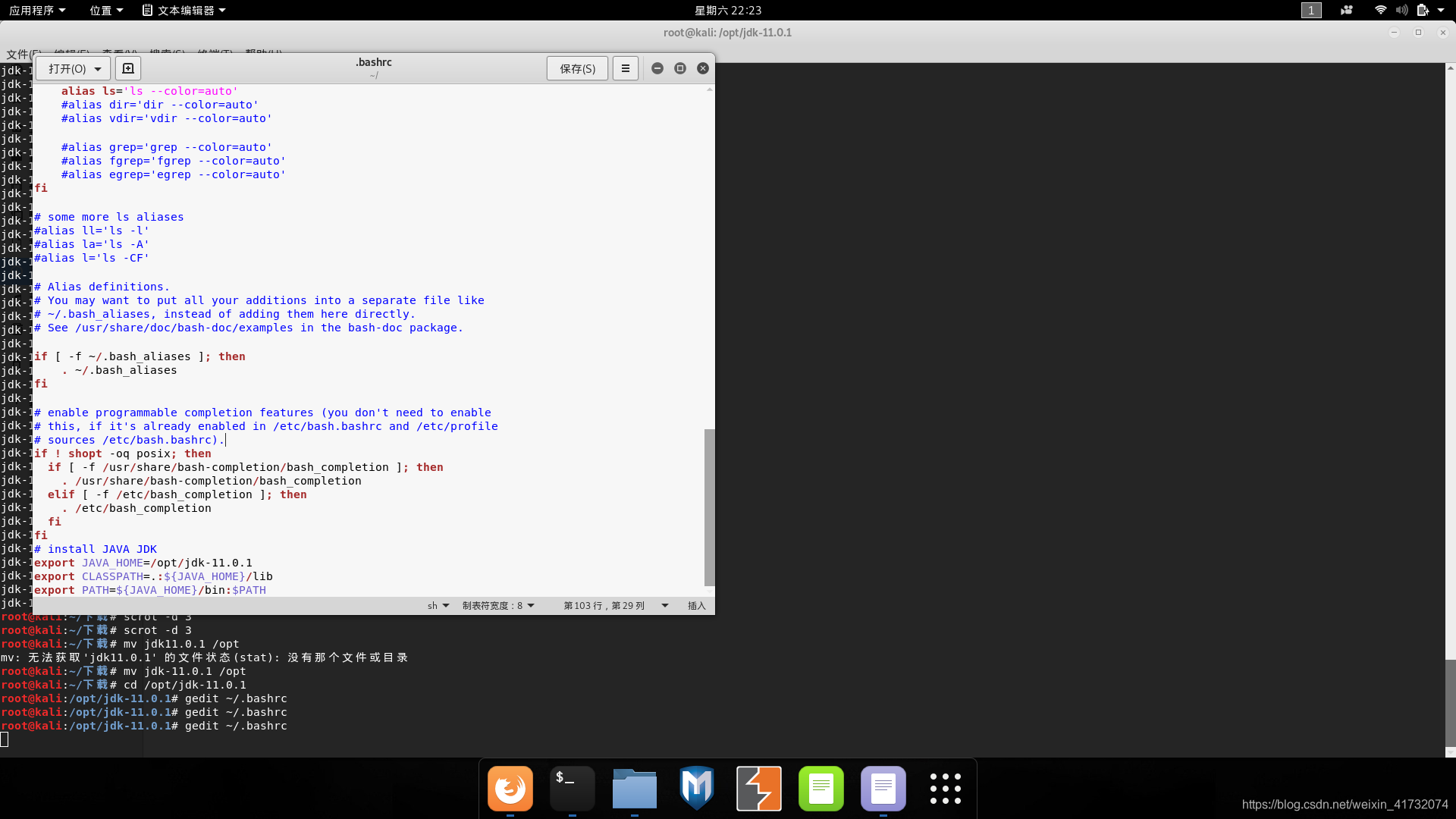Save .bashrc with the 保存(S) button

(x=576, y=67)
